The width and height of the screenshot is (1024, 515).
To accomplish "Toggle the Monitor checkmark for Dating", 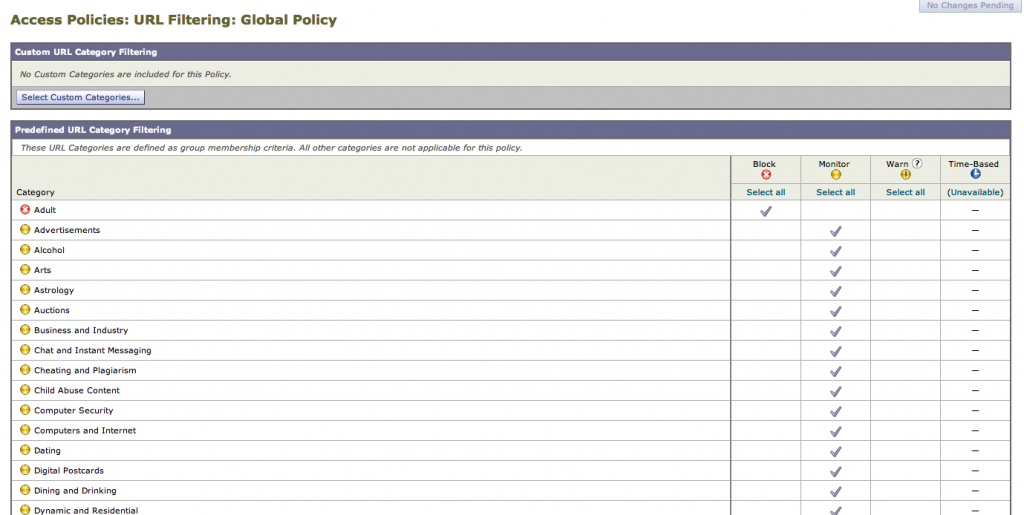I will 836,451.
